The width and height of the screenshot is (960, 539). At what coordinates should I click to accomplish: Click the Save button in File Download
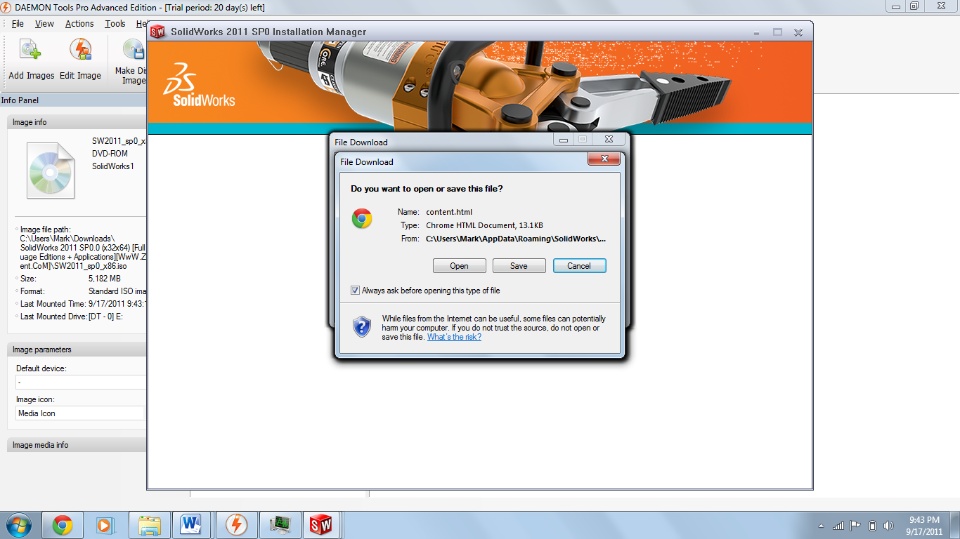point(519,266)
